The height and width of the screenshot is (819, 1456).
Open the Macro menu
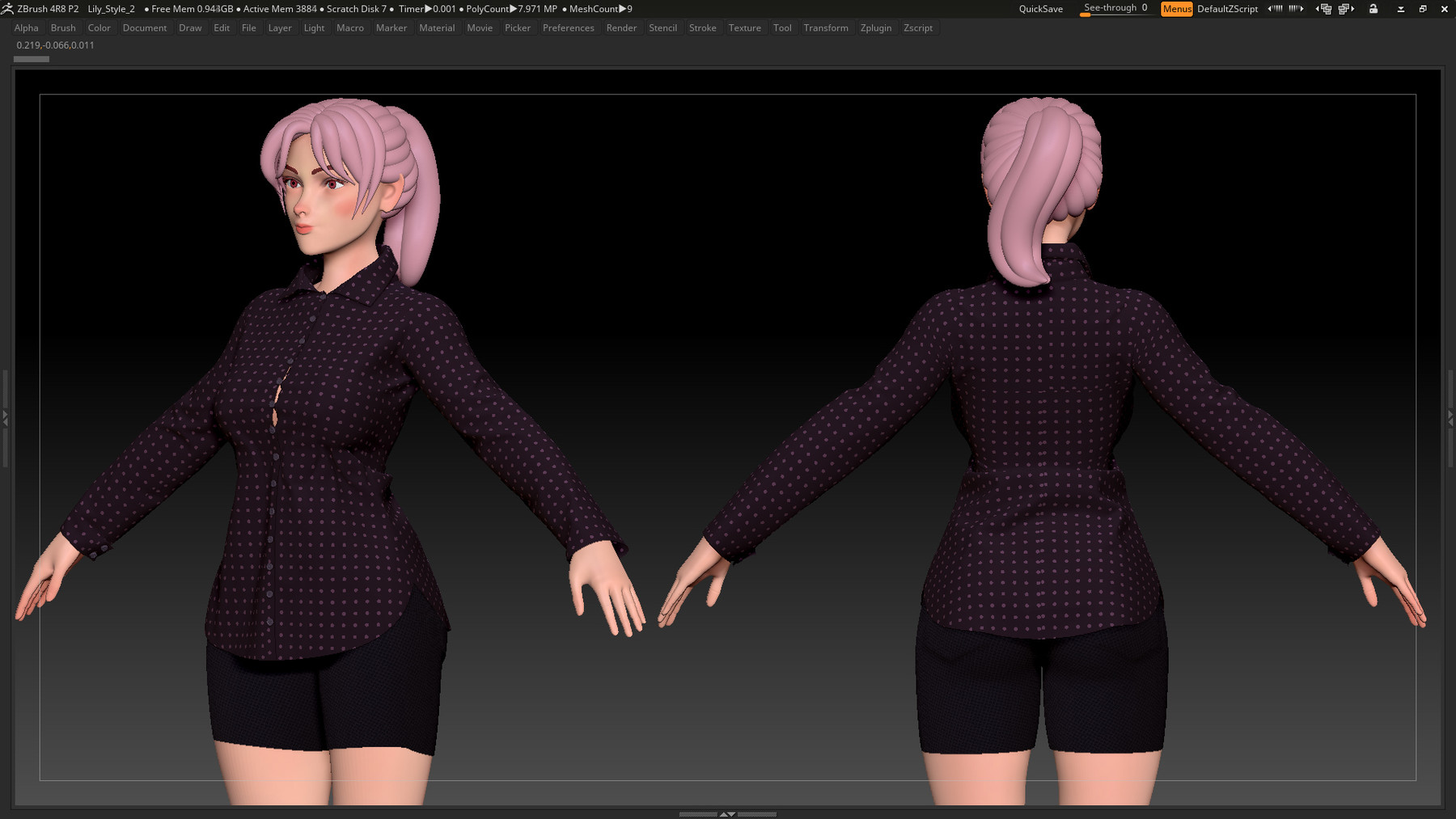pos(350,27)
